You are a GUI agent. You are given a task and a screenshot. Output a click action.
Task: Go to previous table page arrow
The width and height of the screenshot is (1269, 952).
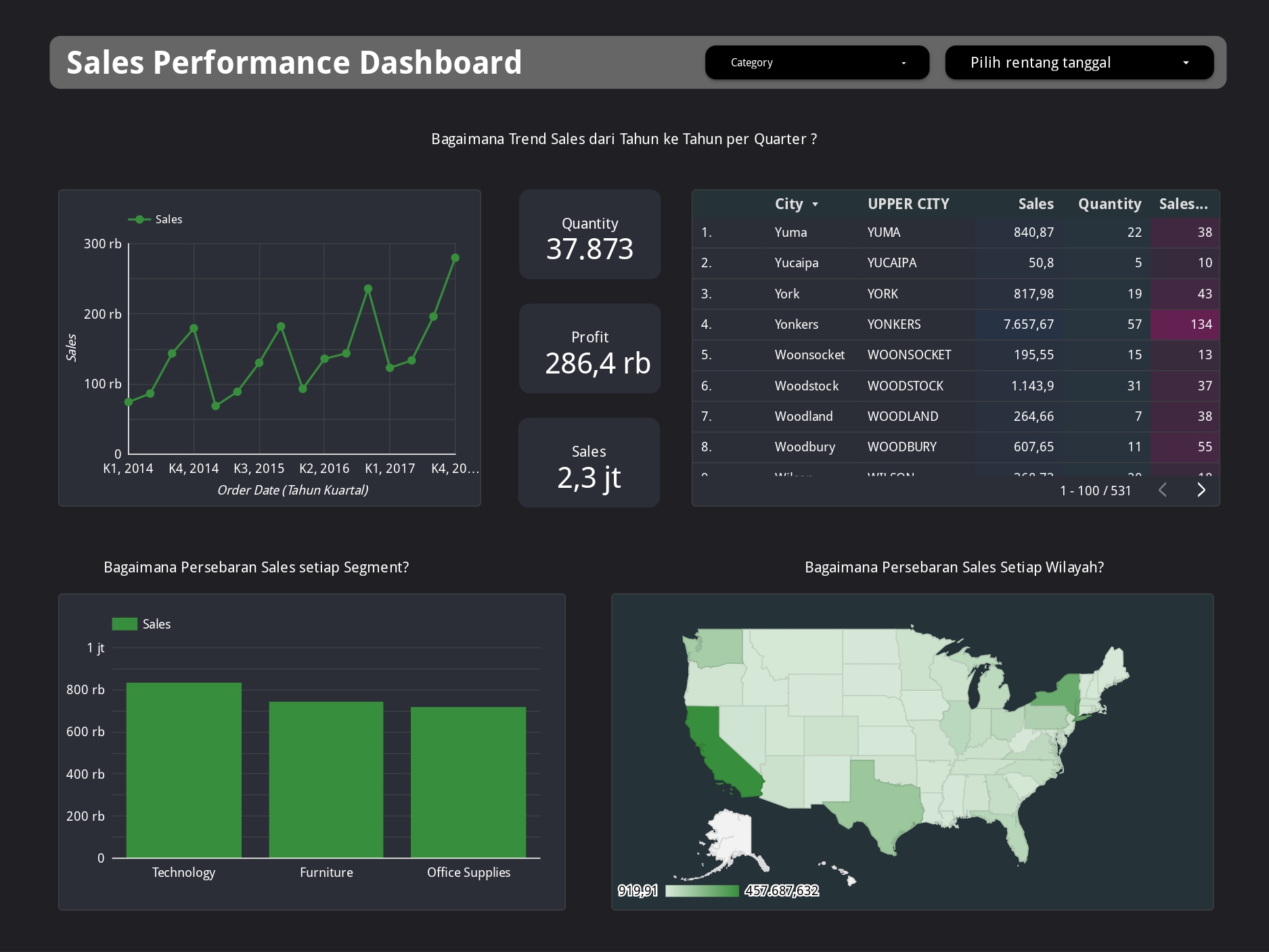[1162, 490]
